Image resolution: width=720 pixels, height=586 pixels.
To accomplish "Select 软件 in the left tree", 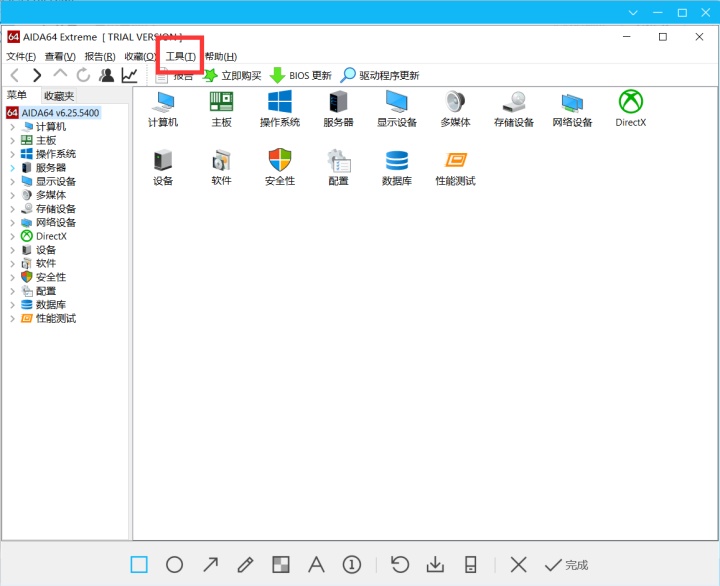I will click(39, 264).
